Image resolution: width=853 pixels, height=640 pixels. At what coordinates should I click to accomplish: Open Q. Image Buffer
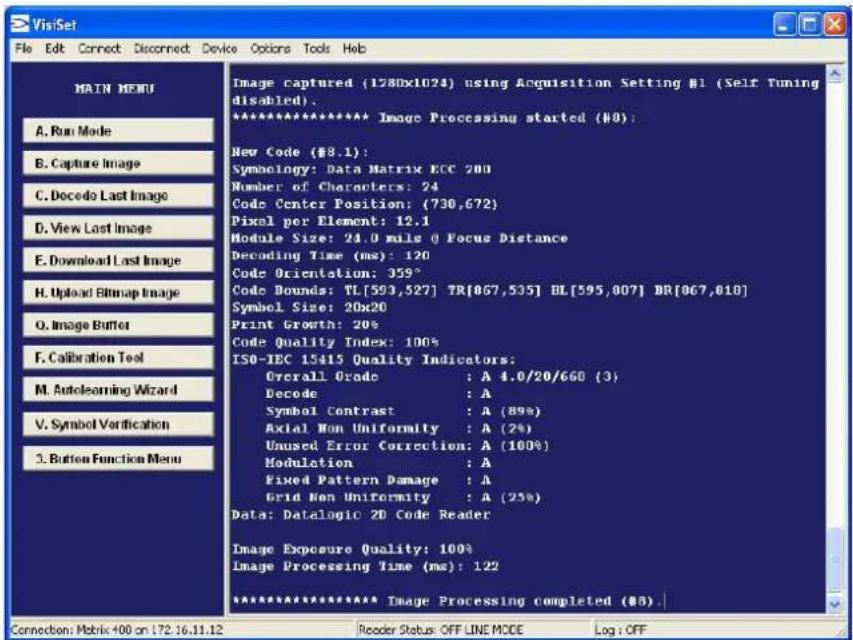pos(118,325)
